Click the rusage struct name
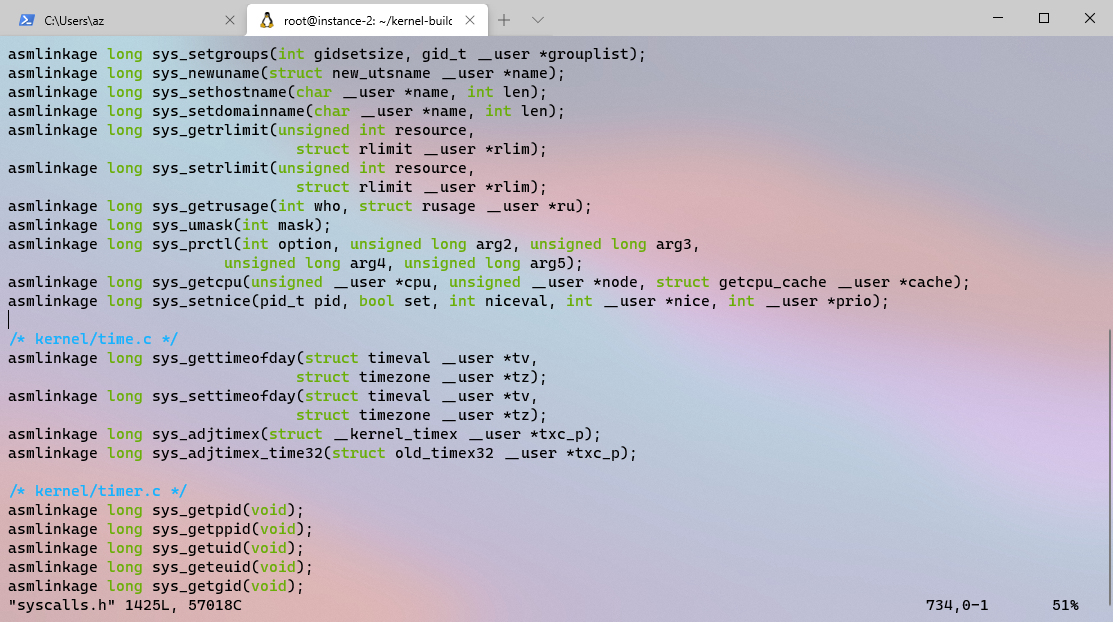Viewport: 1113px width, 622px height. 449,207
